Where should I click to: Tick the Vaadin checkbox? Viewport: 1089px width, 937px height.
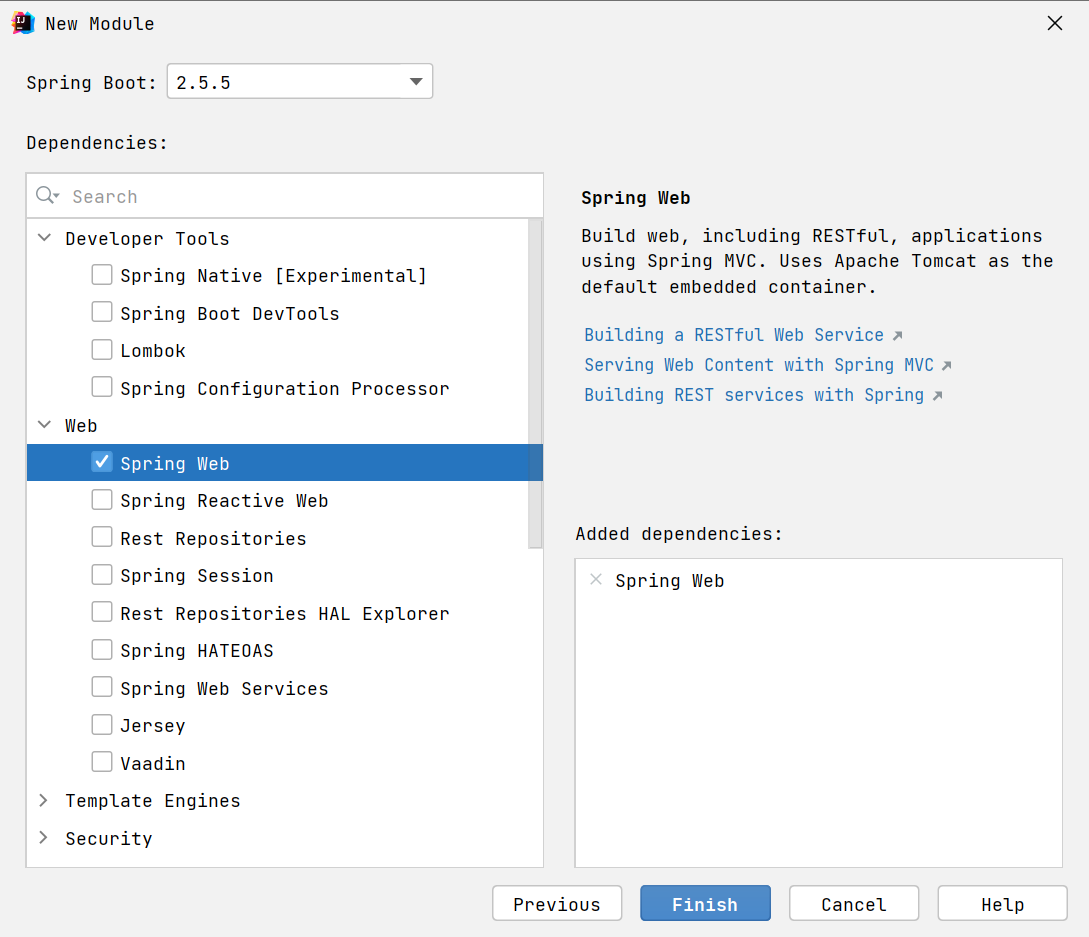pos(102,763)
